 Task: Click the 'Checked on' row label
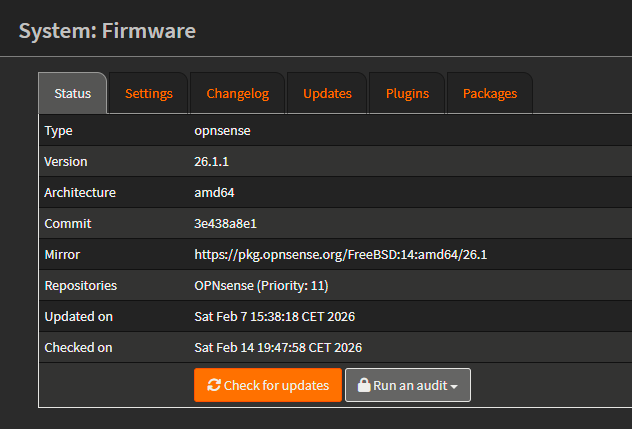tap(78, 348)
